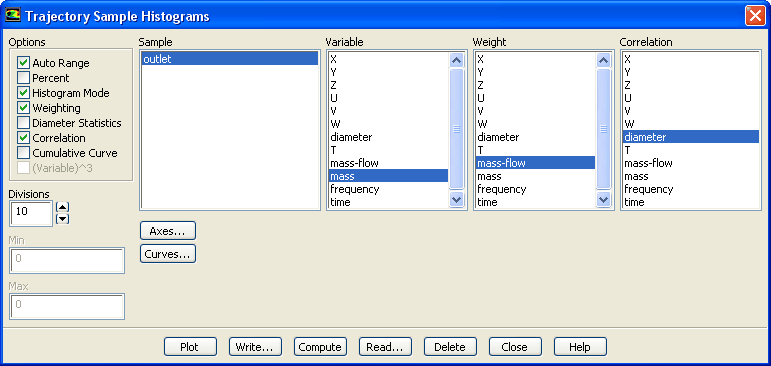
Task: Disable the Auto Range checkbox
Action: (x=23, y=63)
